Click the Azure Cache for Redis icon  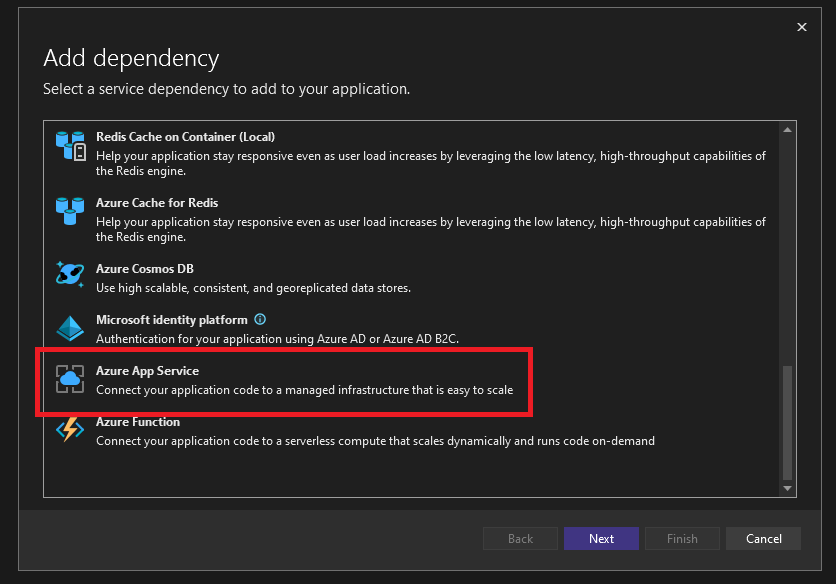point(70,211)
